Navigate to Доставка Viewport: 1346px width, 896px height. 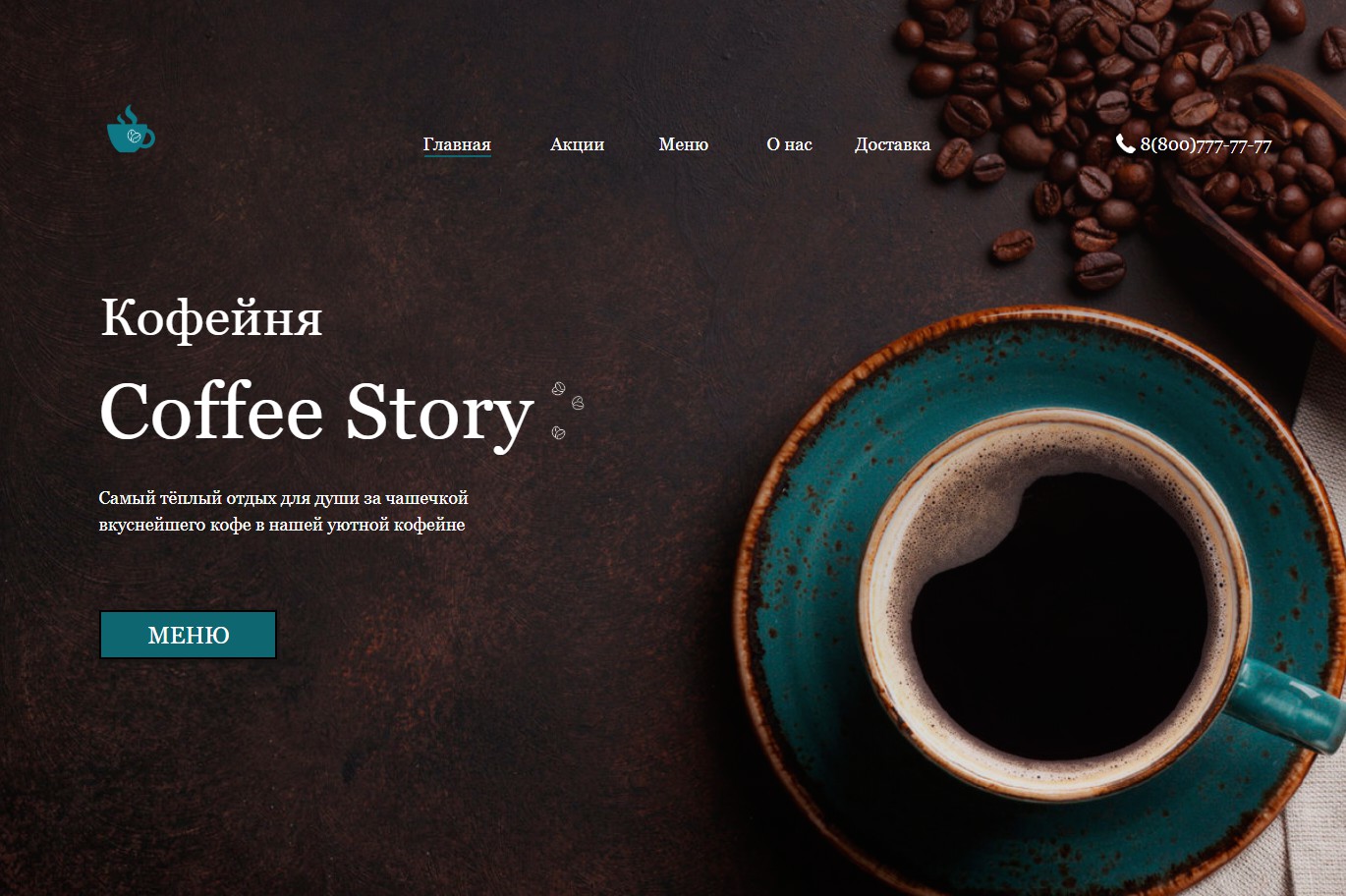coord(892,144)
